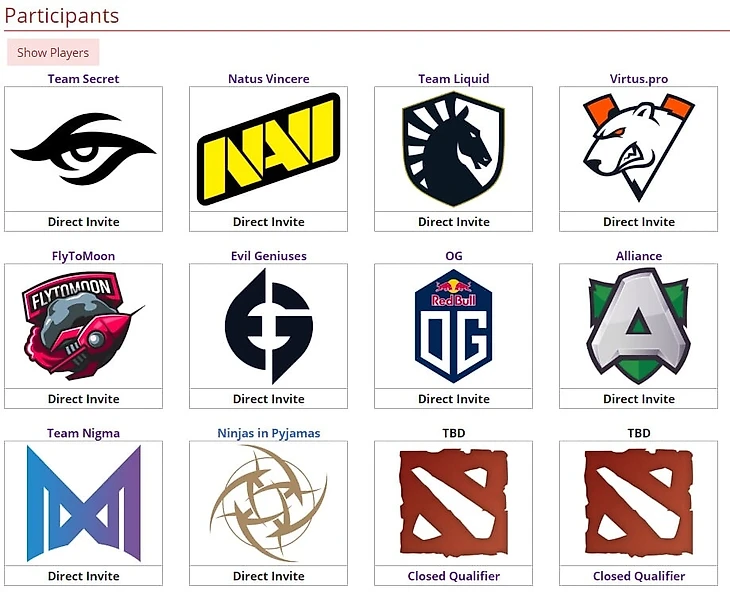The width and height of the screenshot is (730, 604).
Task: Open the Team Nigma name link
Action: (83, 433)
